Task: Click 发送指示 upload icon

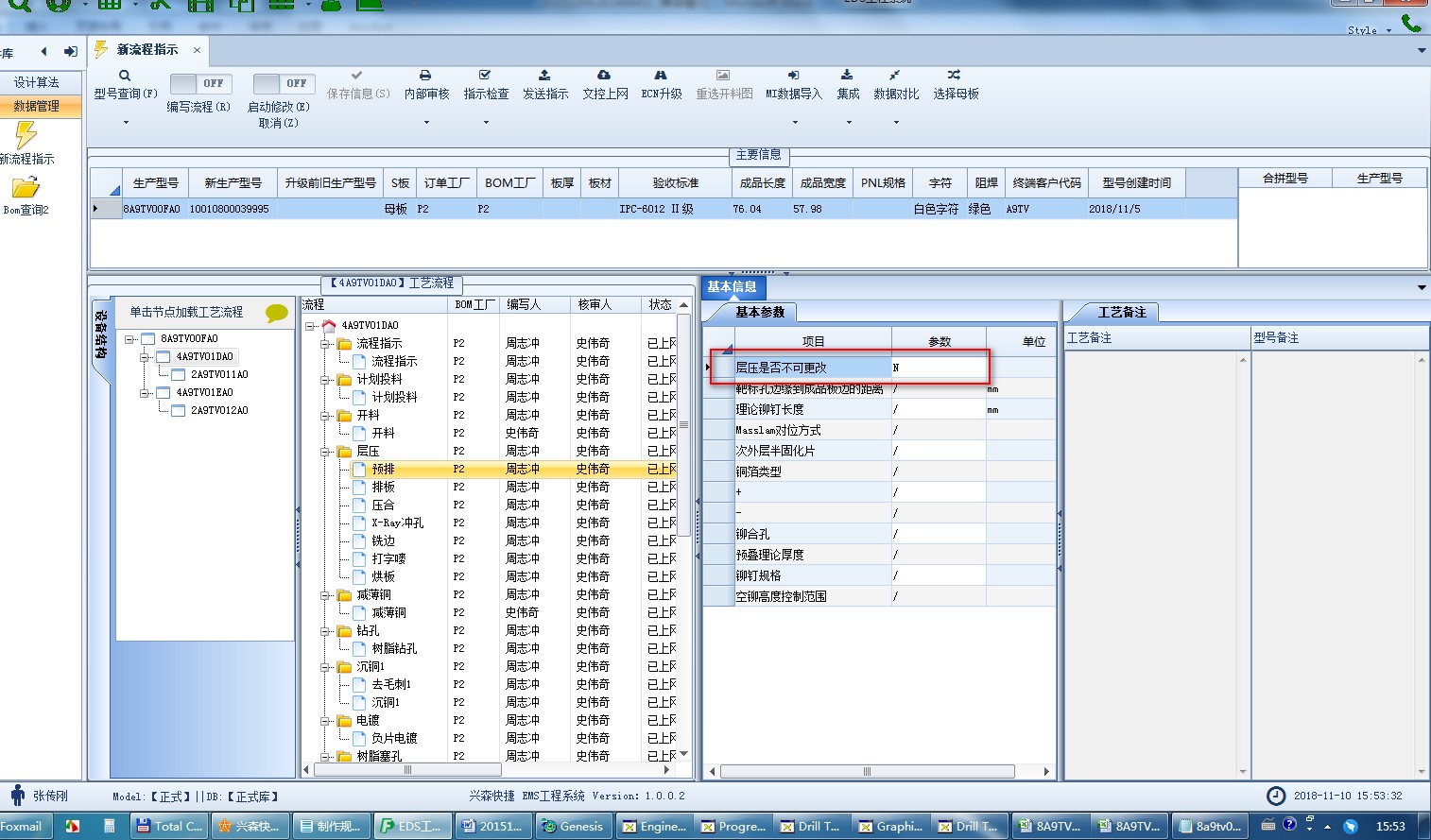Action: click(544, 76)
